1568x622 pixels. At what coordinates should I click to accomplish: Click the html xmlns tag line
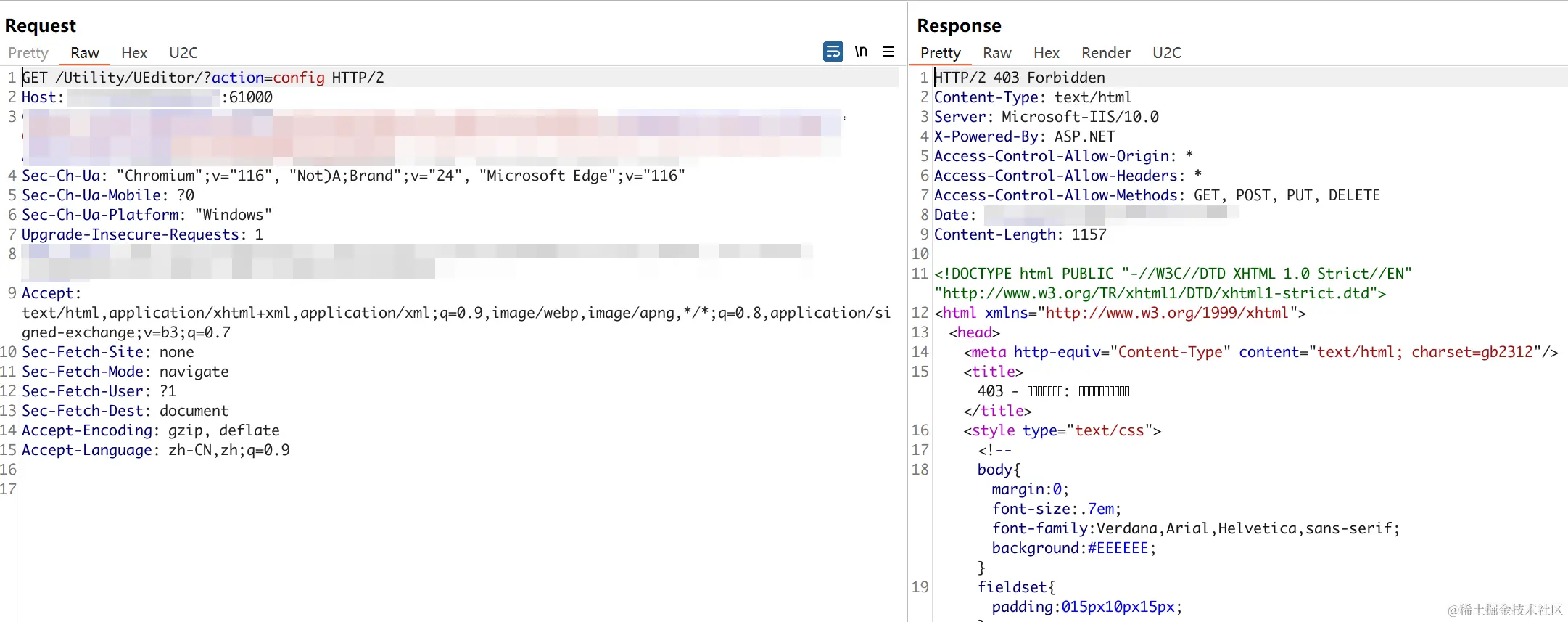pyautogui.click(x=1121, y=313)
